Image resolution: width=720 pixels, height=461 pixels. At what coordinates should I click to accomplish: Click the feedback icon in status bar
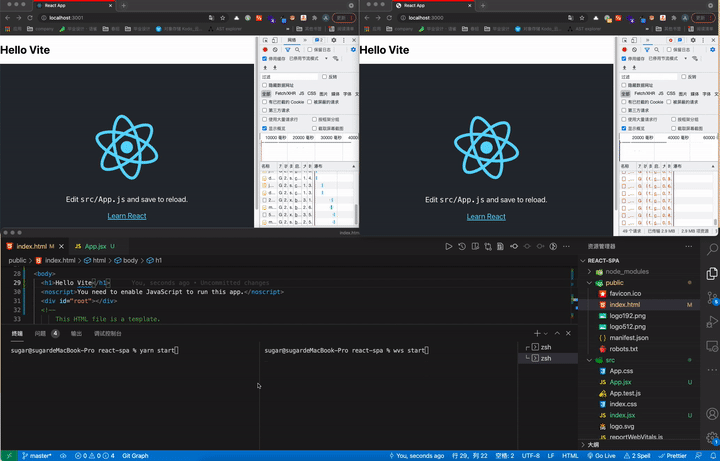[x=699, y=456]
